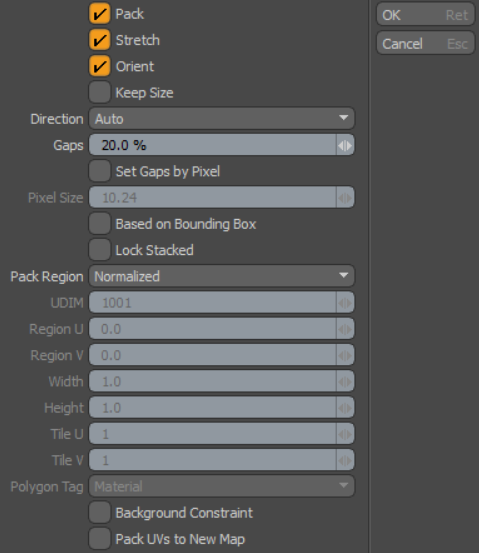Turn off the Orient checkbox
Screen dimensions: 479x553
(99, 66)
